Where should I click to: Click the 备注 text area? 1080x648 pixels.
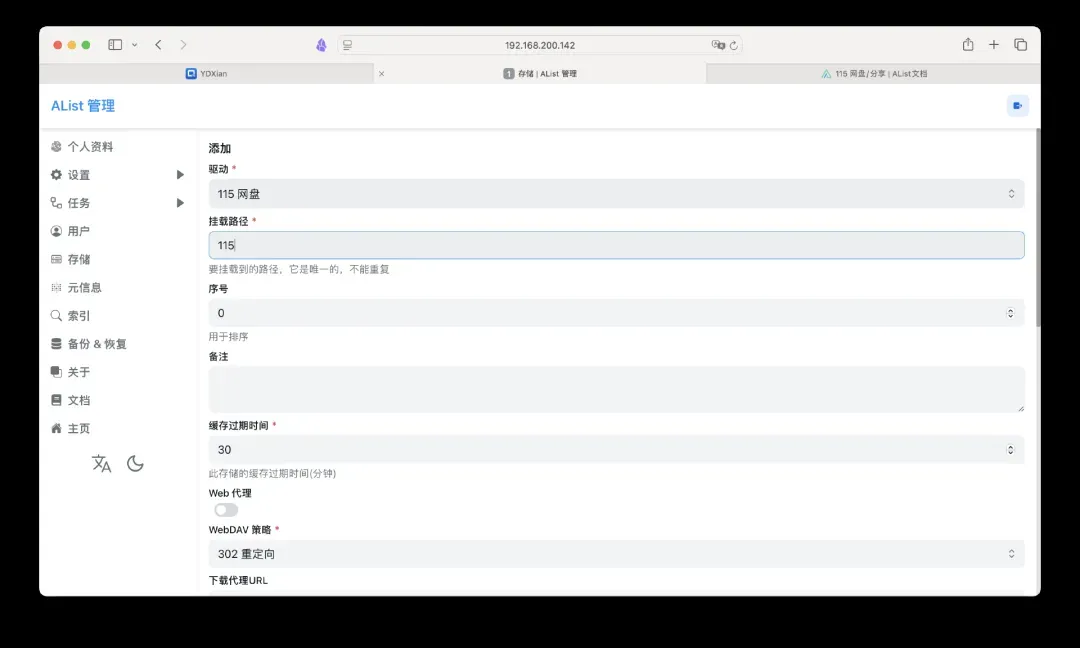616,389
